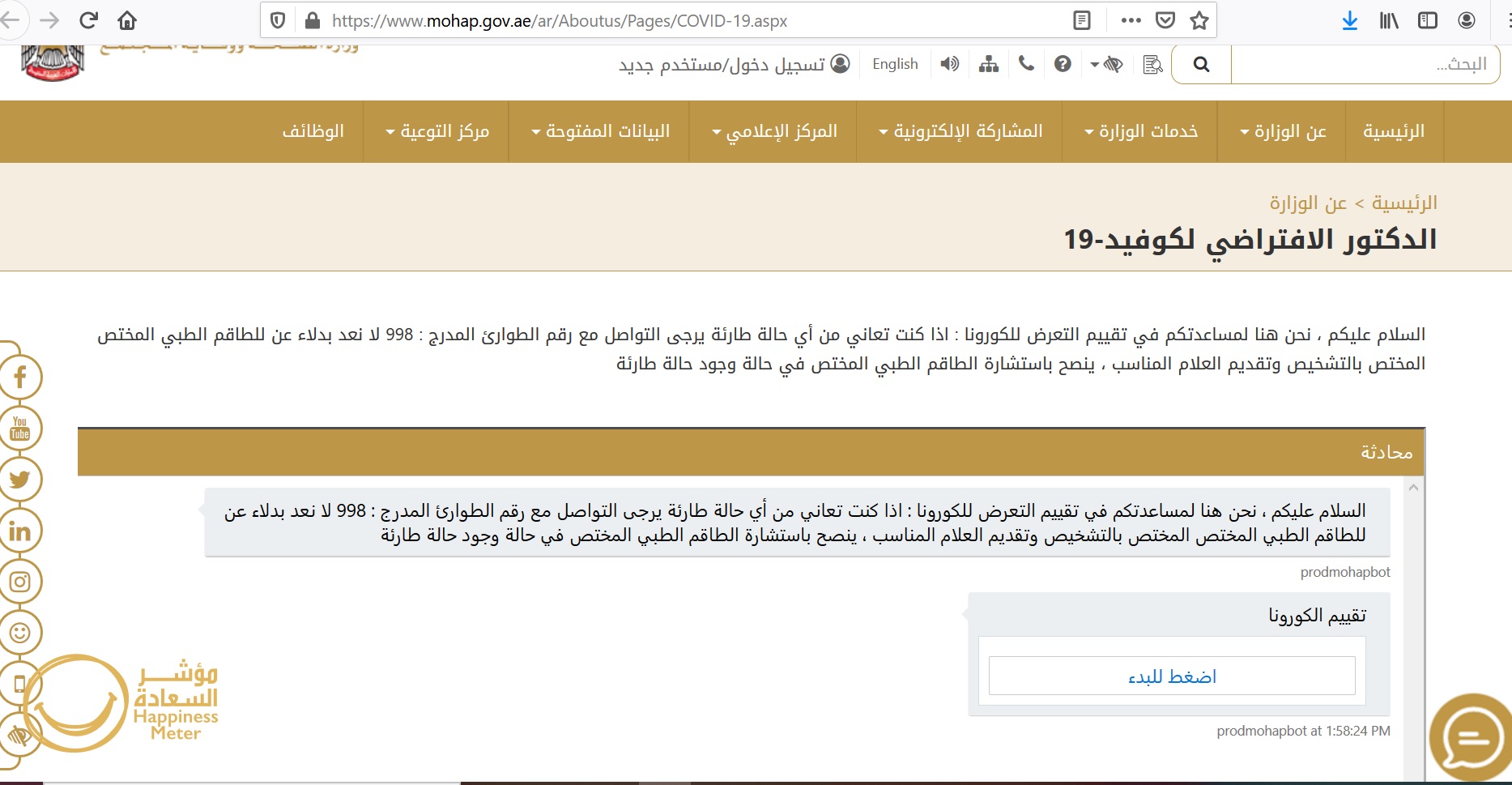This screenshot has width=1512, height=785.
Task: Click the Facebook icon in the social sidebar
Action: coord(19,377)
